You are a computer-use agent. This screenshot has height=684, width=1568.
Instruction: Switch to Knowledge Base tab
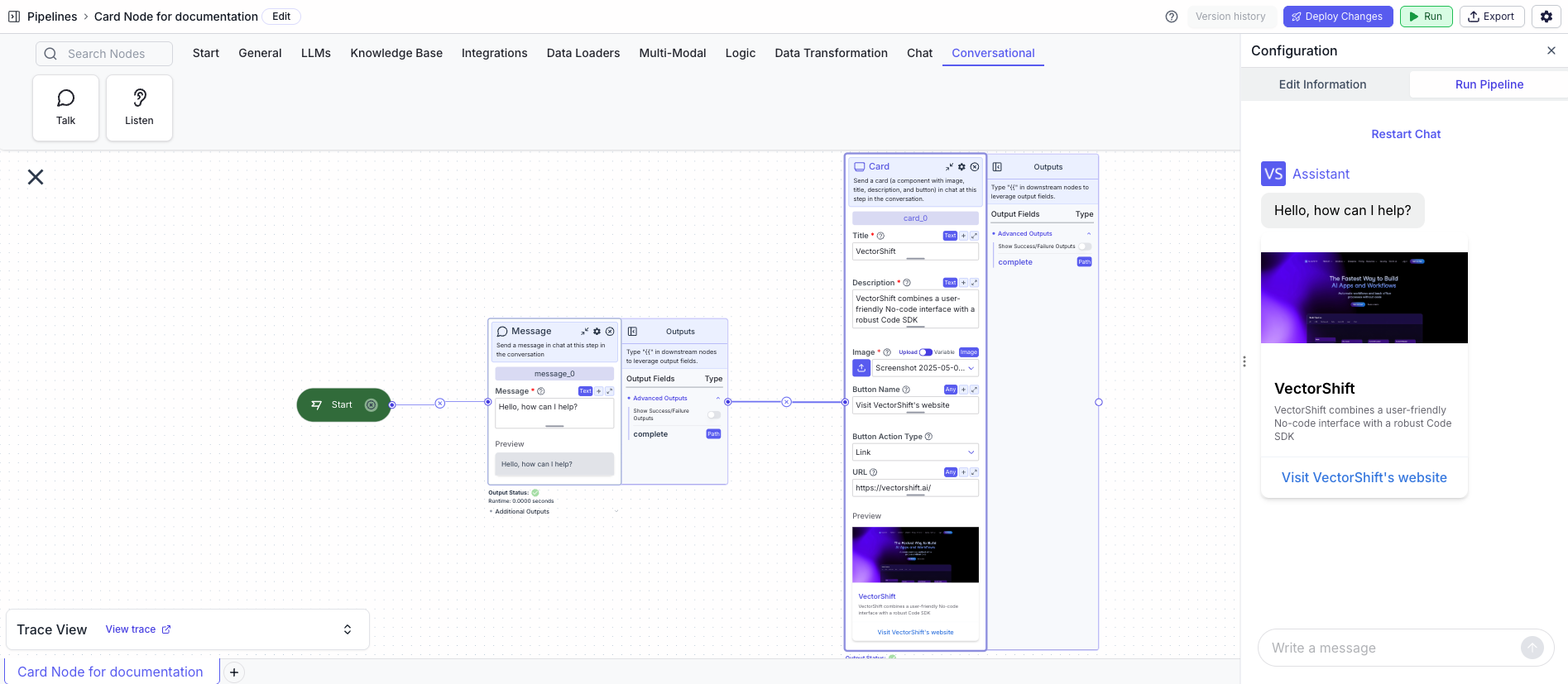point(396,53)
